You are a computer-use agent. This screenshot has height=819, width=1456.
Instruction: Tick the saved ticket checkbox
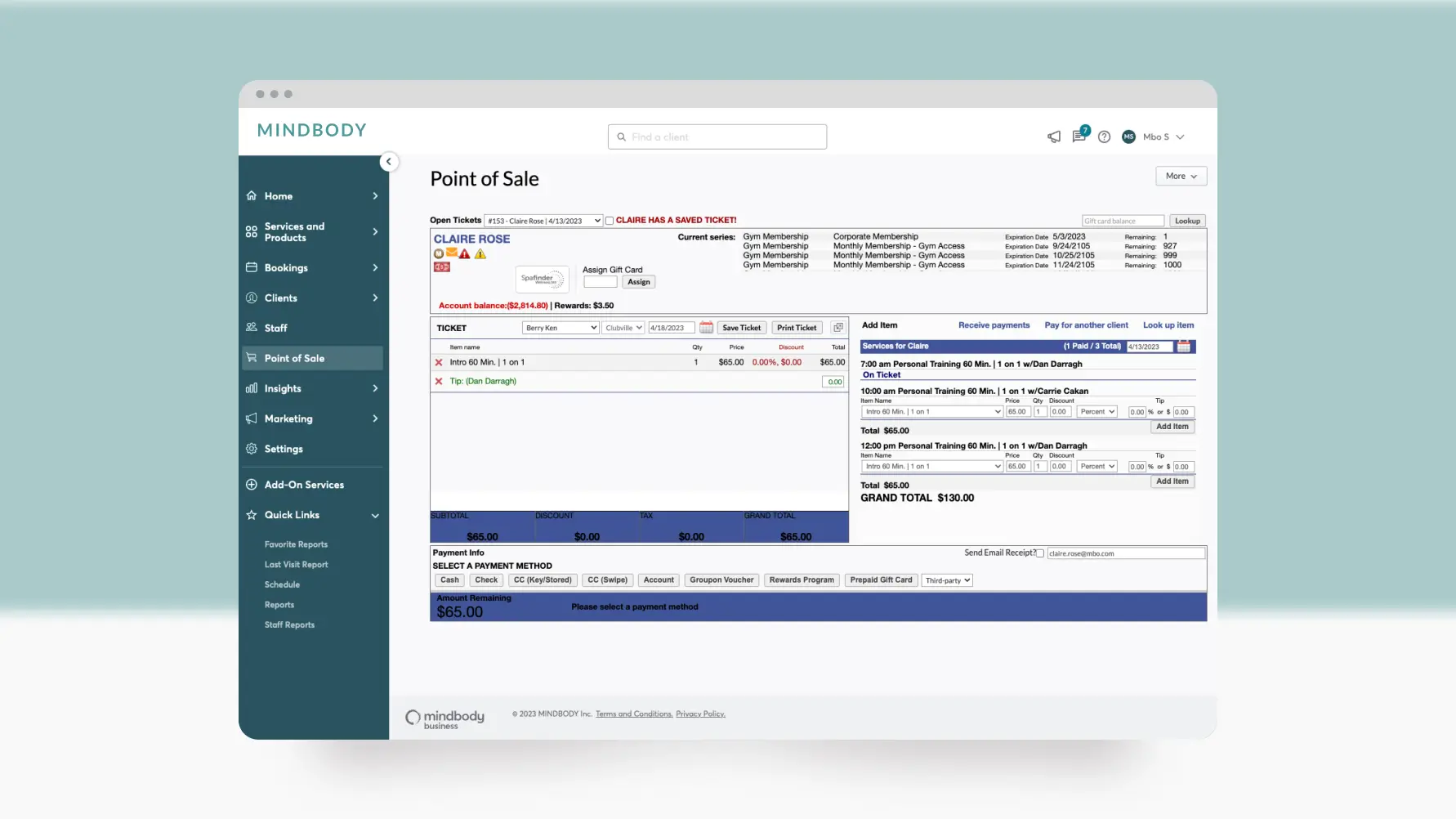tap(610, 221)
